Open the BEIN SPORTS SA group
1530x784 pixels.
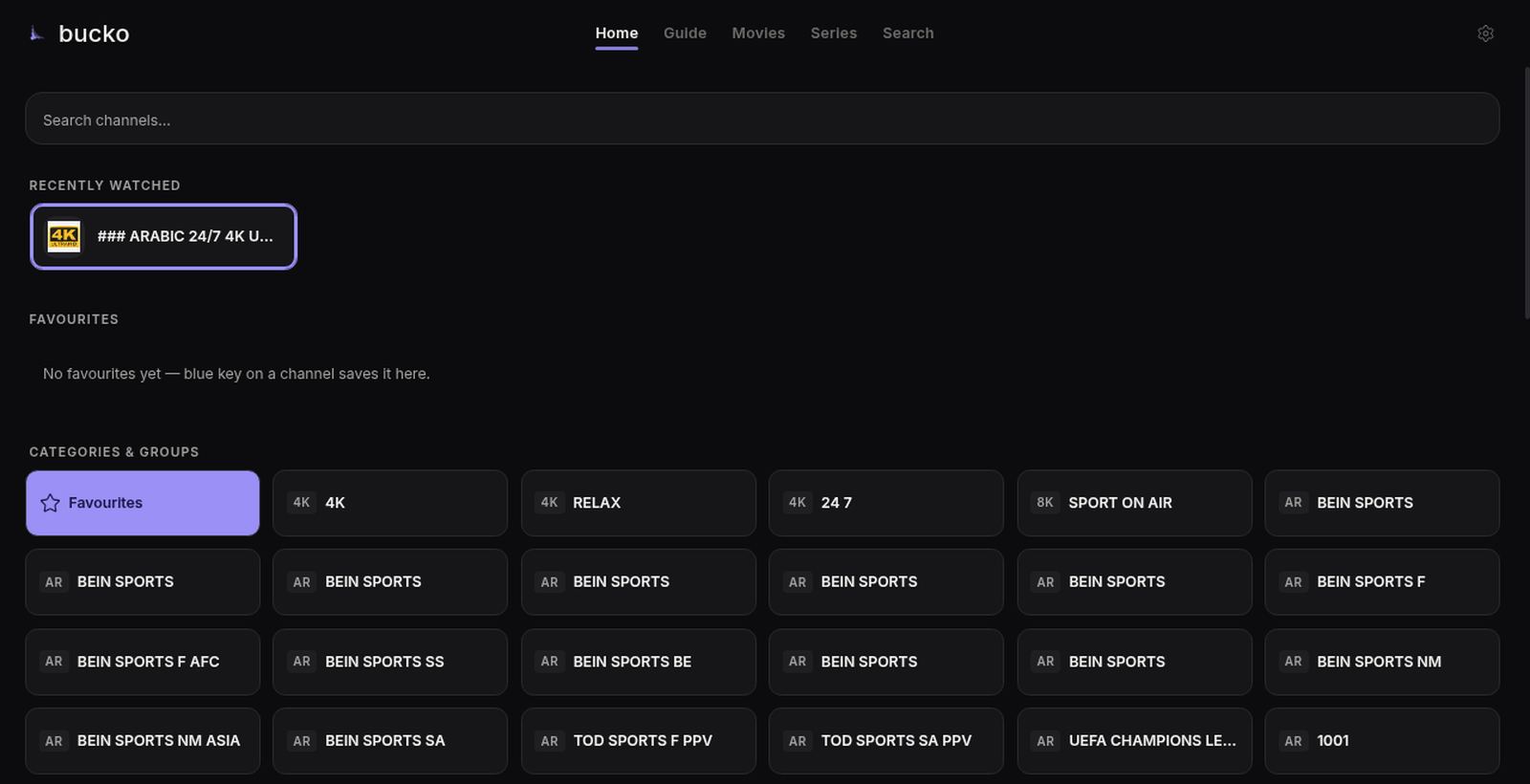[x=390, y=741]
